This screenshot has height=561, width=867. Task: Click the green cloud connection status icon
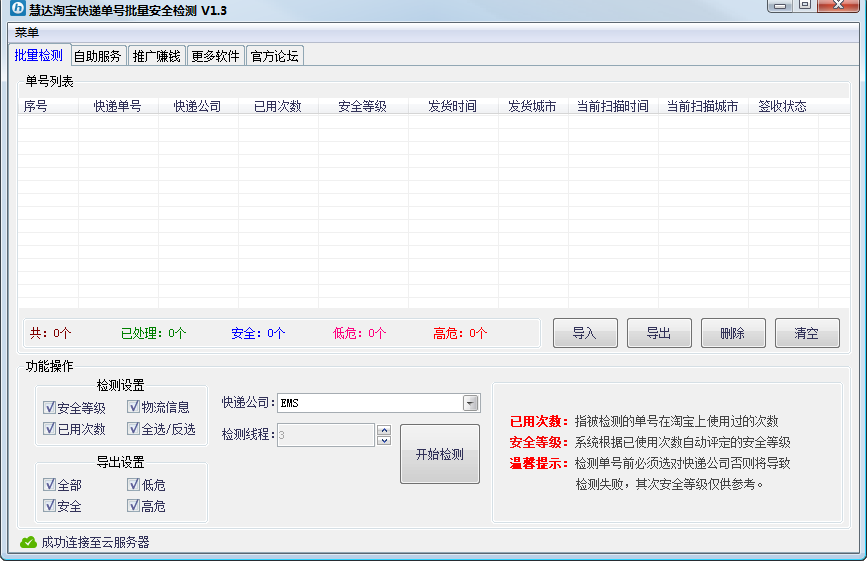click(28, 542)
